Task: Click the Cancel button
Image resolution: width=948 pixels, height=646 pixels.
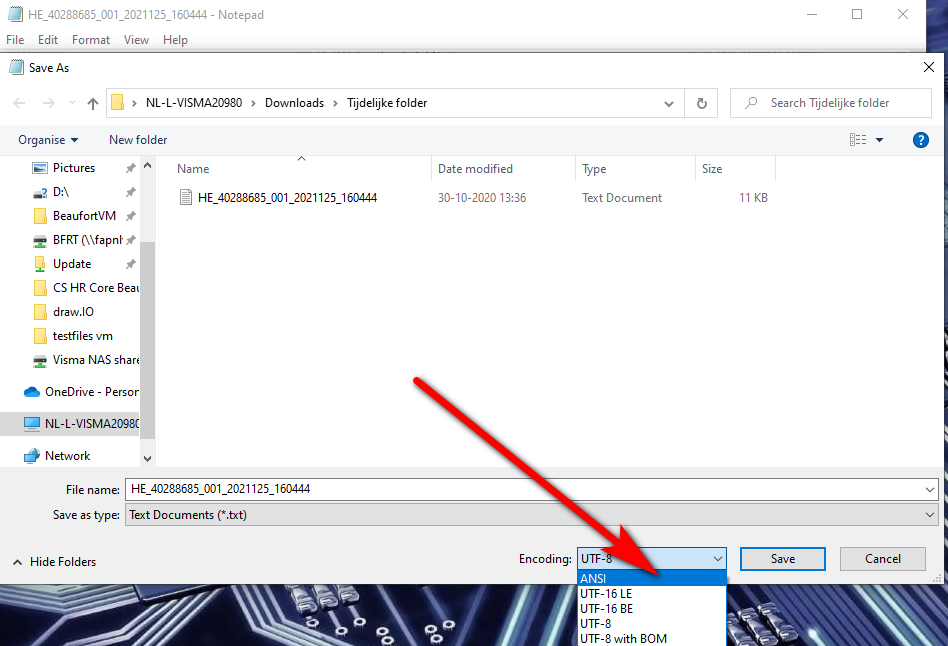Action: point(883,559)
